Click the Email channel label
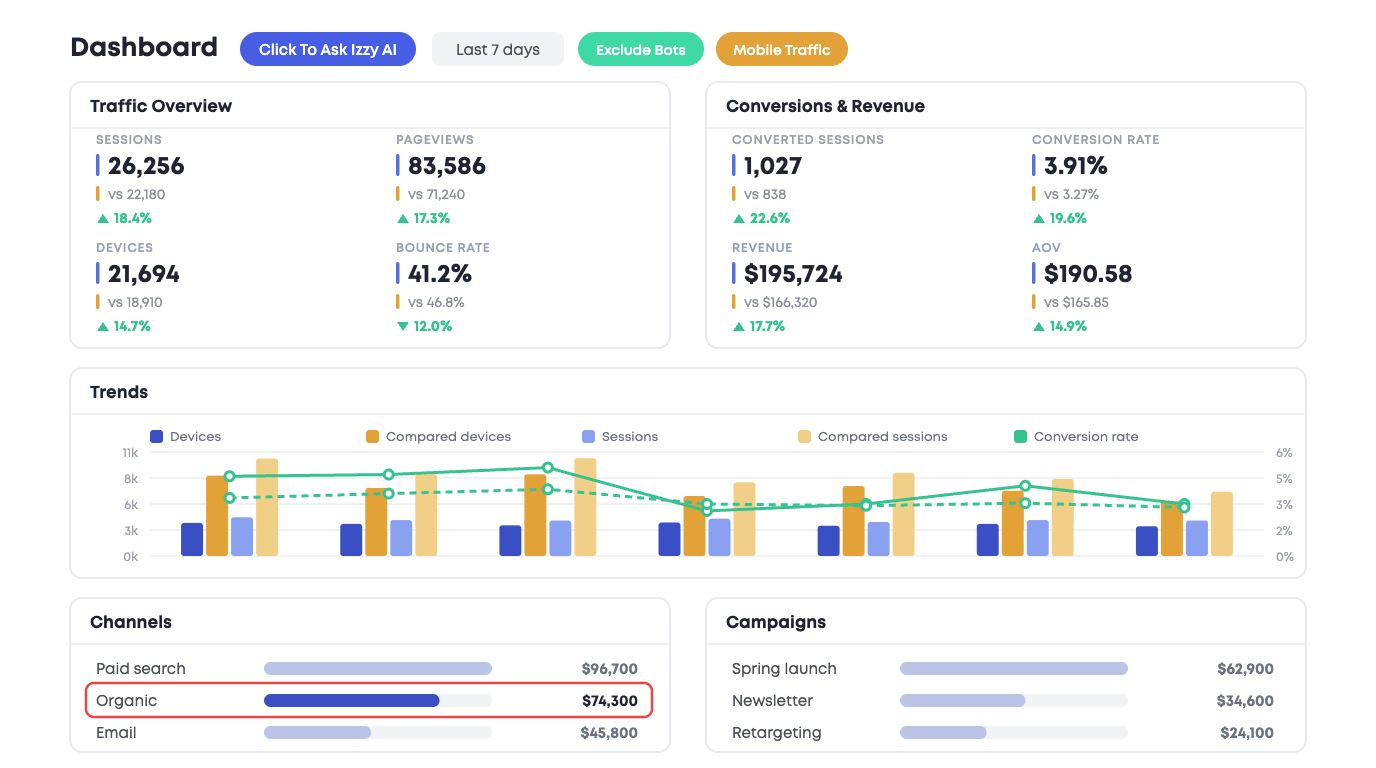 point(116,732)
